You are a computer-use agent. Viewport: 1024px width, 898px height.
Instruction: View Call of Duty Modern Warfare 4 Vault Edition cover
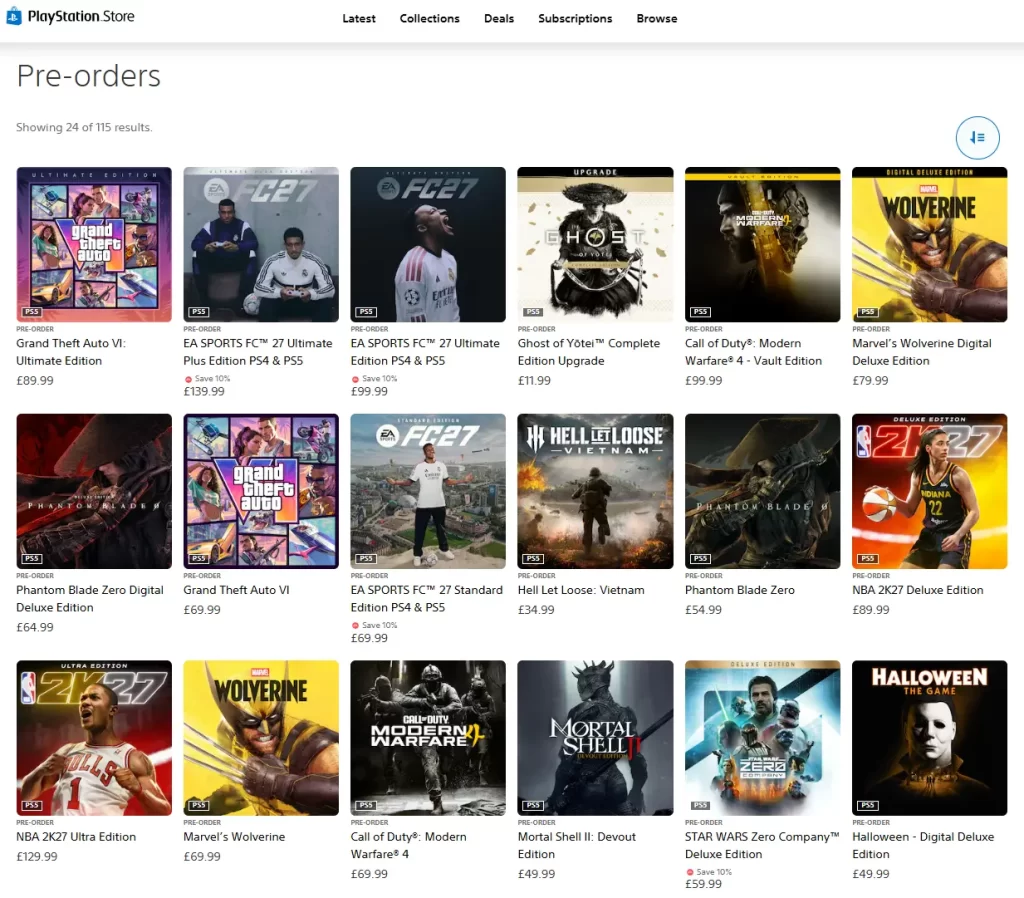762,244
